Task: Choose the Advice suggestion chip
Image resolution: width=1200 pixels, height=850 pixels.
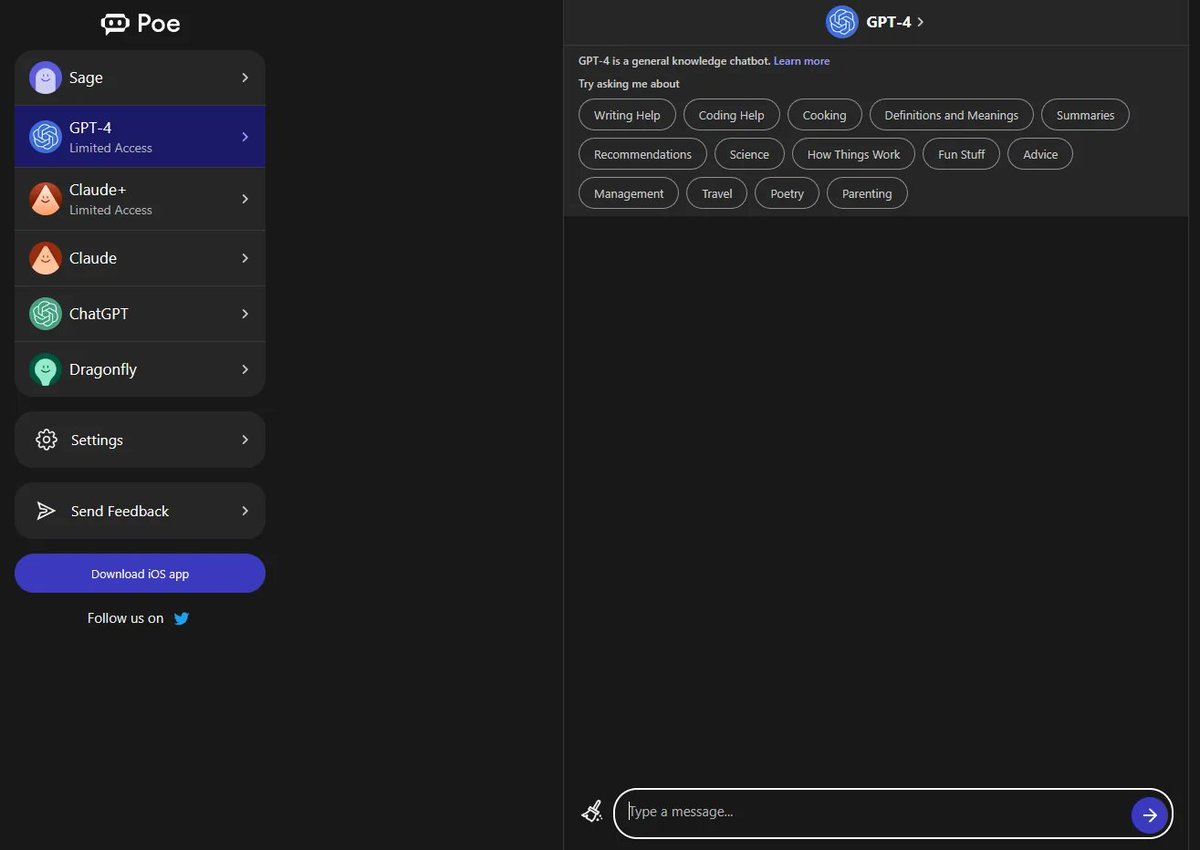Action: (x=1040, y=154)
